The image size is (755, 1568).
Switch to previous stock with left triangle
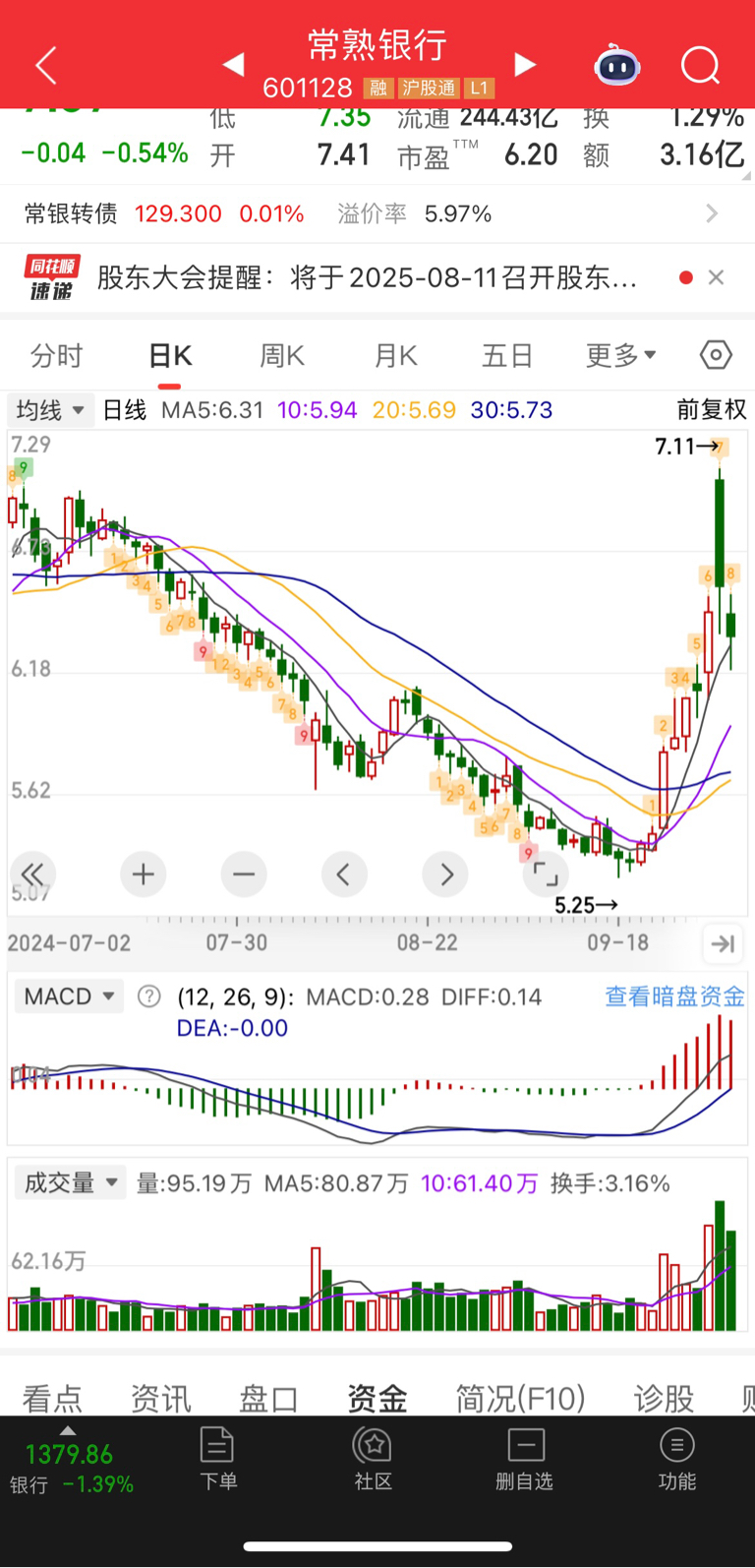[x=233, y=65]
